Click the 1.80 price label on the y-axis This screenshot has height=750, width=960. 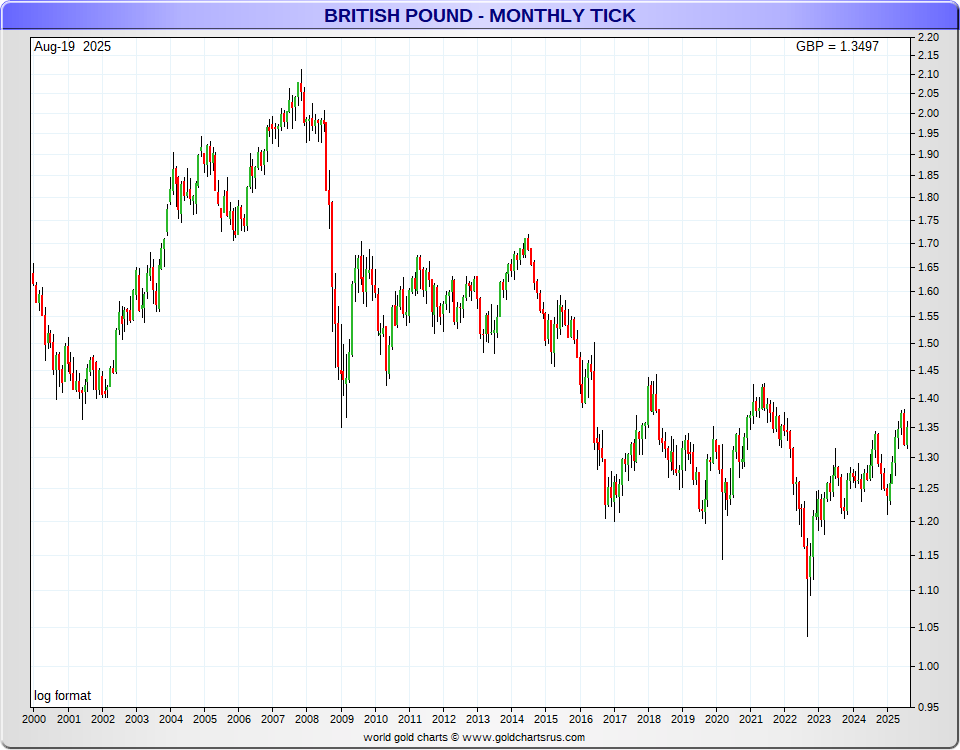click(929, 198)
